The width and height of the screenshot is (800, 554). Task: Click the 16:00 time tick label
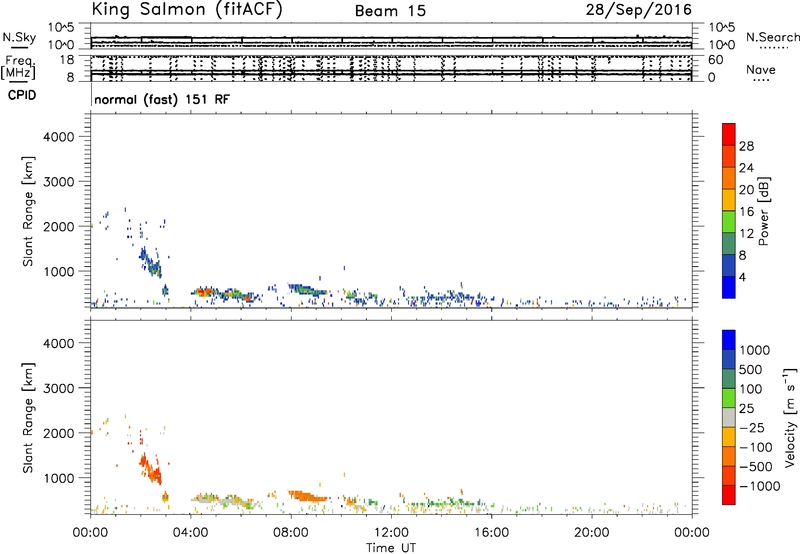pos(491,533)
